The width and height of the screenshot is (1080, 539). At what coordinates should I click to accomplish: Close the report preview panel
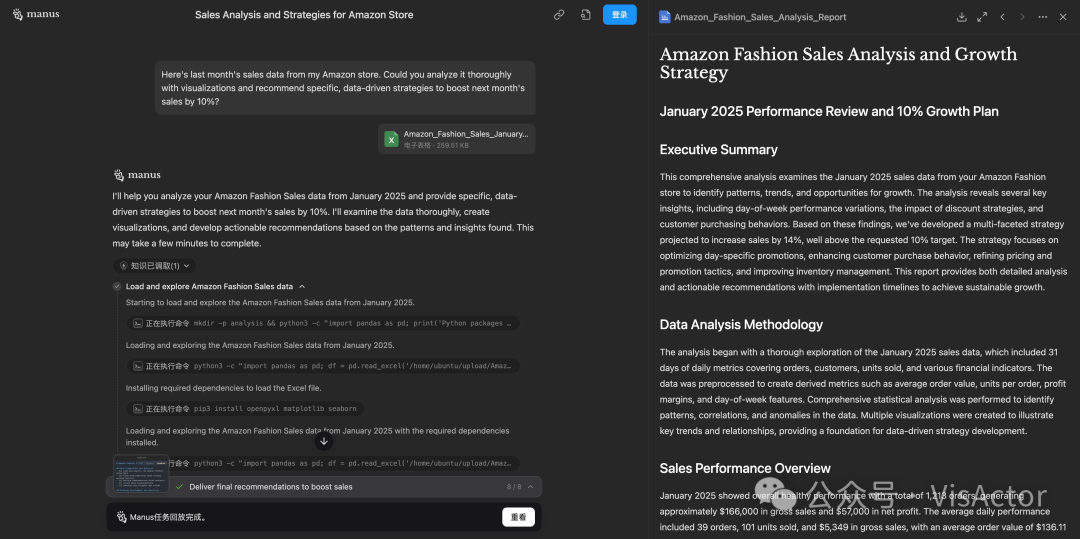click(1064, 17)
